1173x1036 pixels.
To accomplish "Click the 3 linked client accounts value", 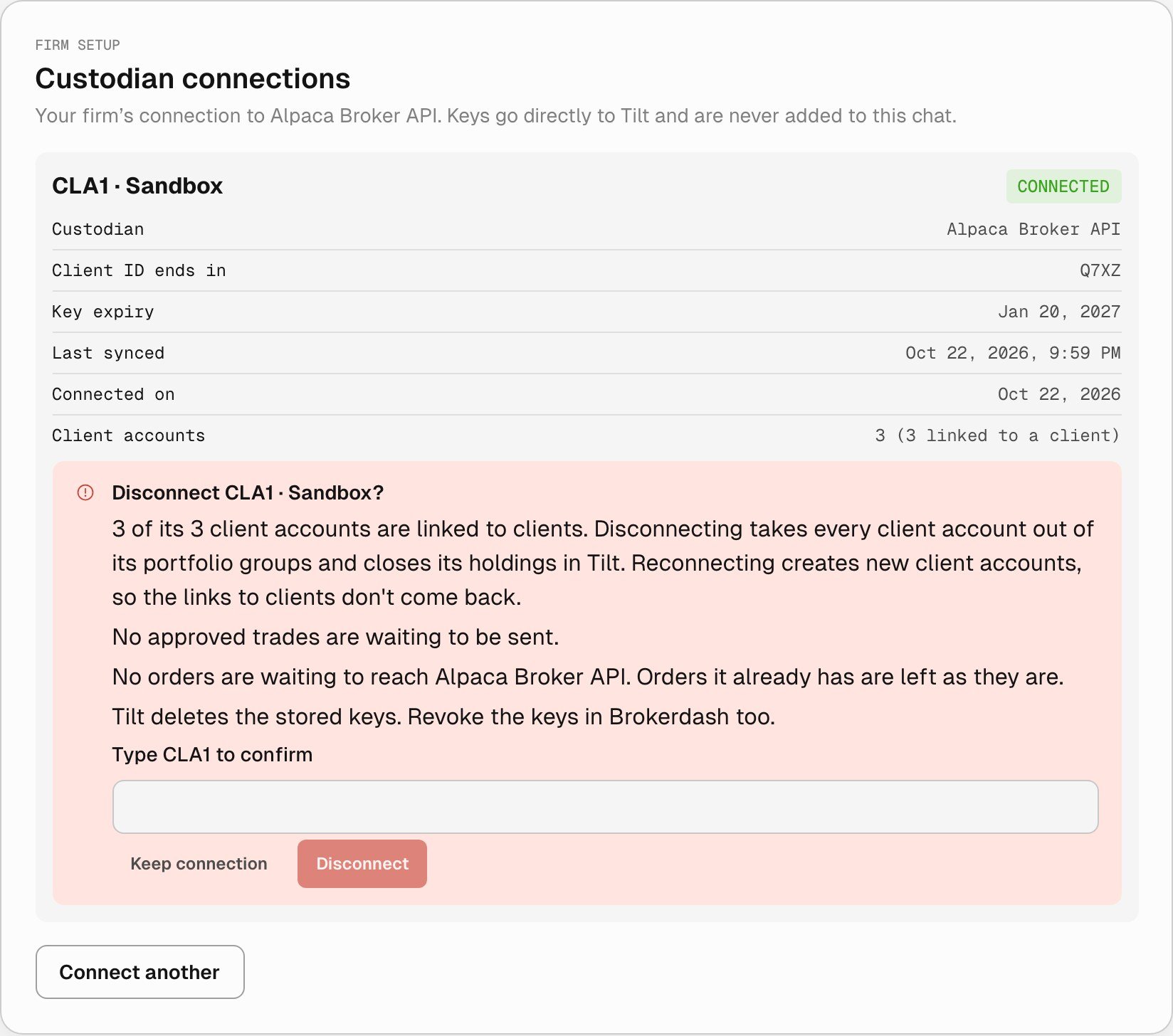I will 997,435.
